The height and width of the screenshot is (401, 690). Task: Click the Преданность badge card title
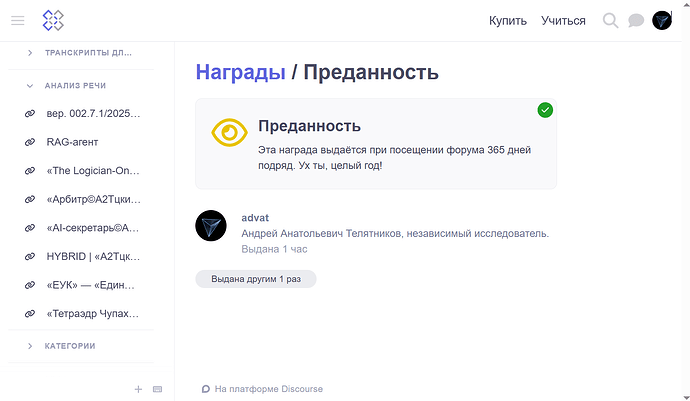309,126
